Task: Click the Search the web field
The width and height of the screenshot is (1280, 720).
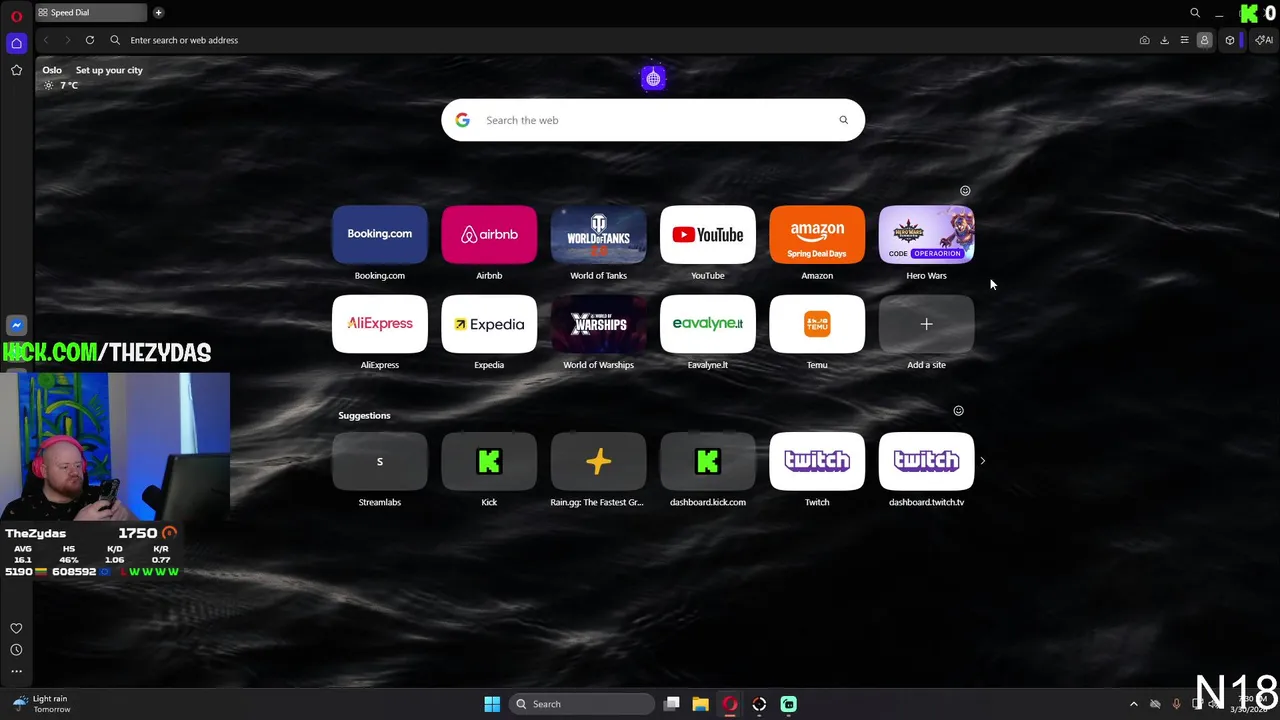Action: pyautogui.click(x=653, y=120)
